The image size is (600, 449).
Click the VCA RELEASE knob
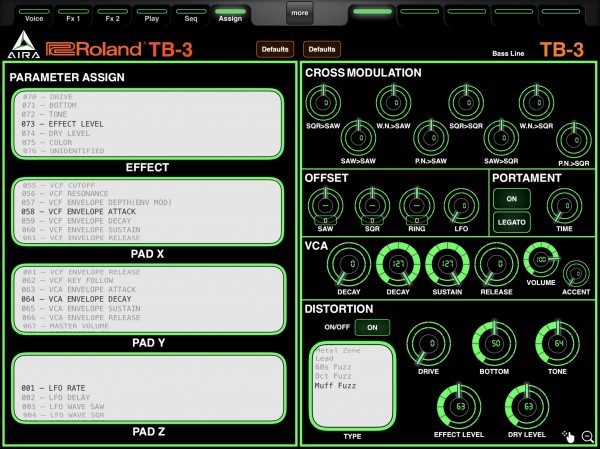click(x=496, y=264)
